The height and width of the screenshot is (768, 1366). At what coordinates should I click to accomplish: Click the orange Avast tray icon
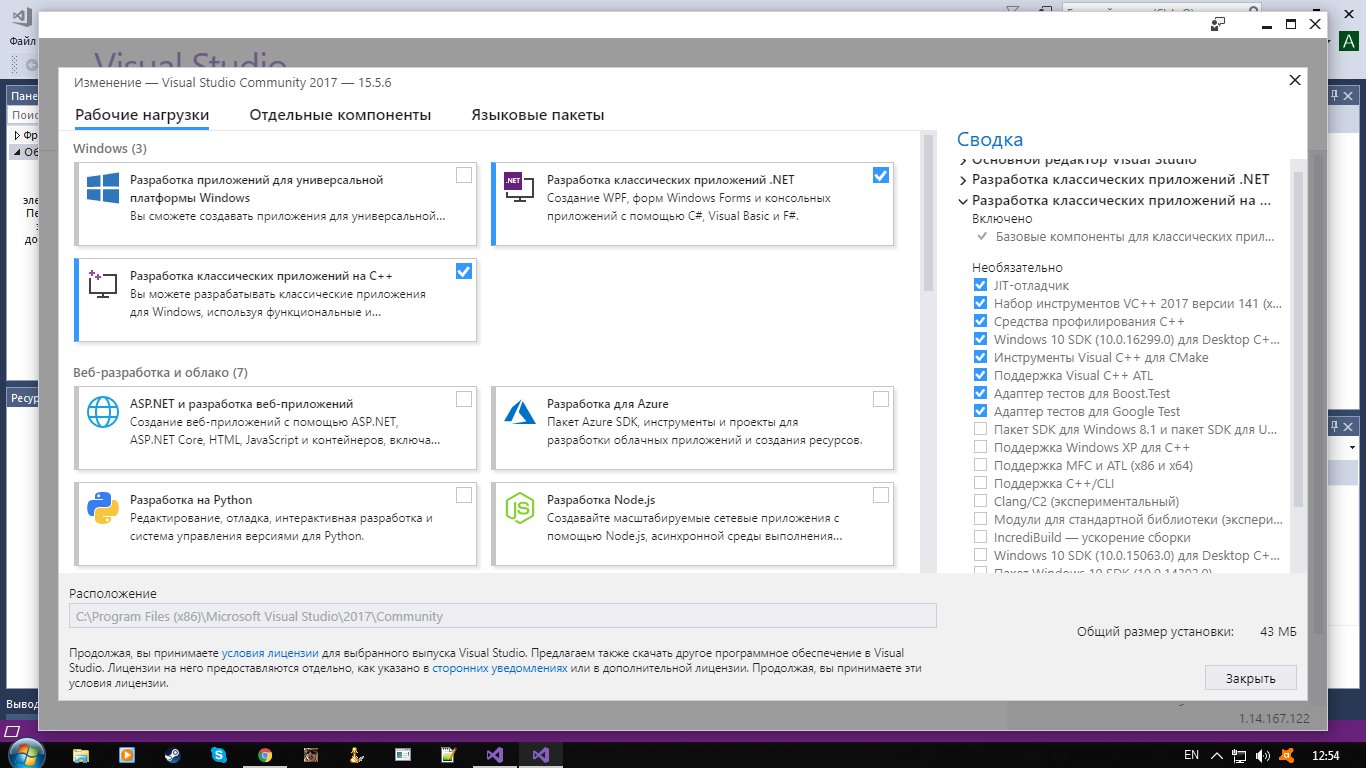pyautogui.click(x=1287, y=755)
